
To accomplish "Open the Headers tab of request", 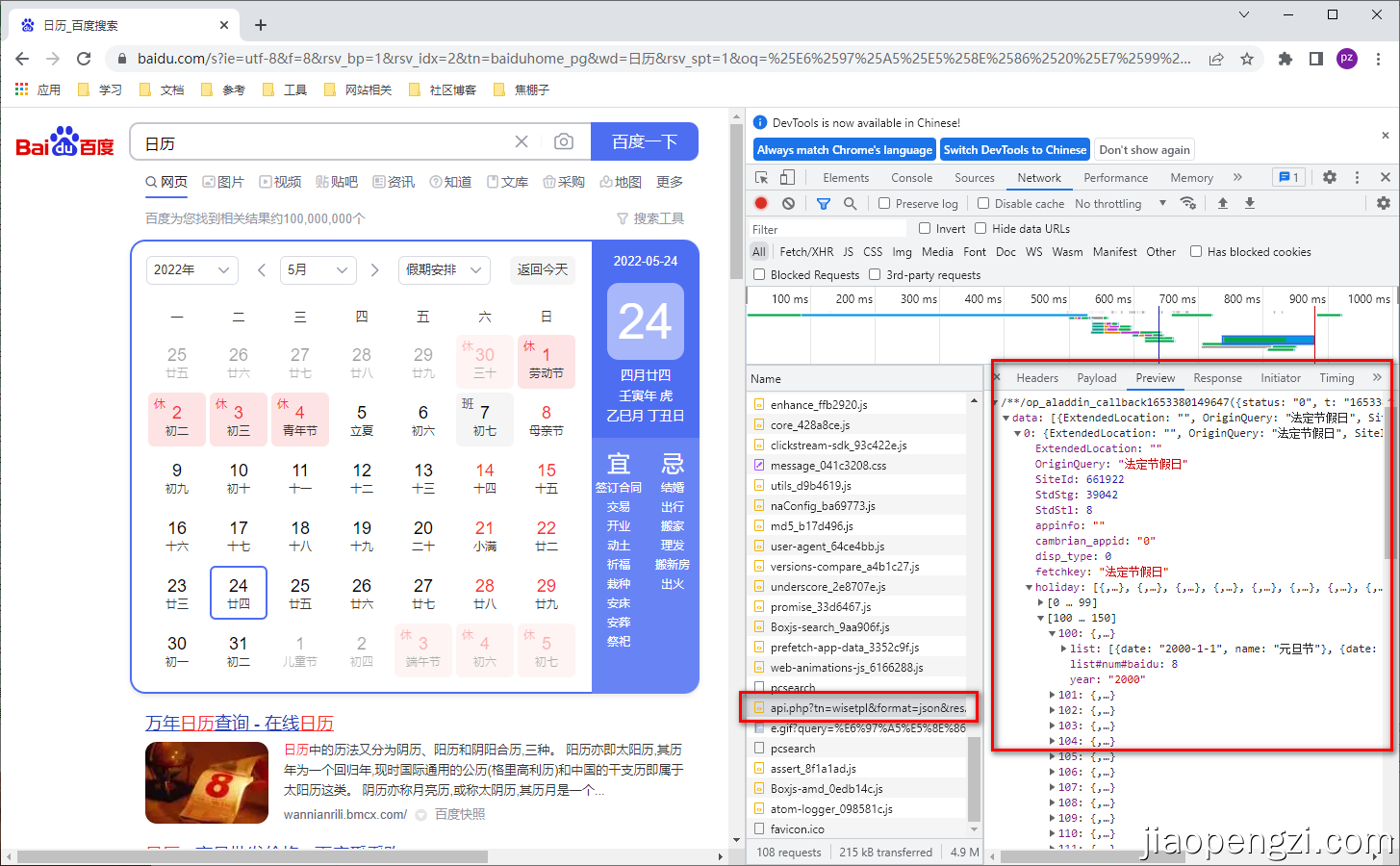I will tap(1037, 378).
